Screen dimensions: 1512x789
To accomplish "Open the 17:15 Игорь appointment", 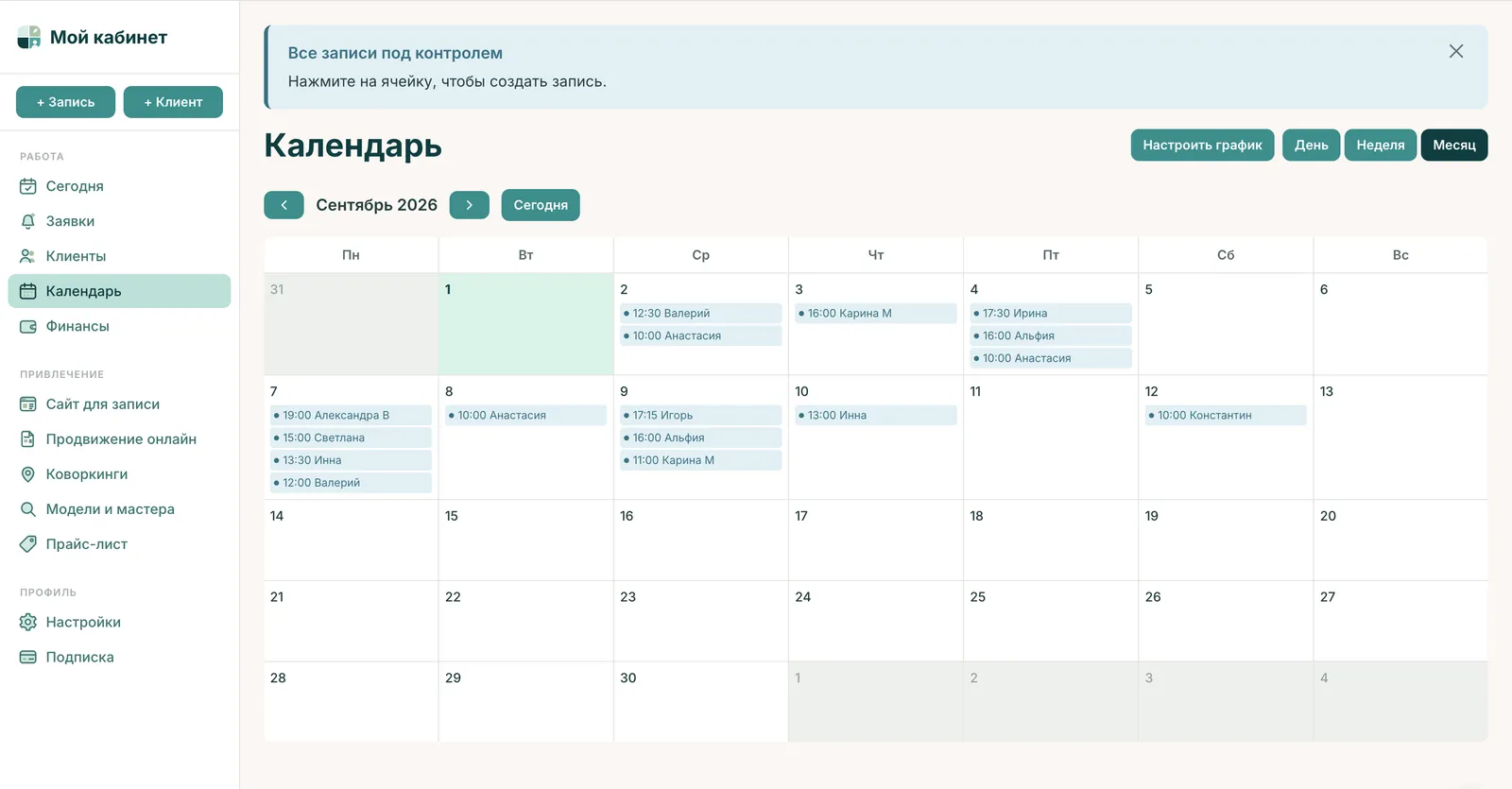I will 701,415.
